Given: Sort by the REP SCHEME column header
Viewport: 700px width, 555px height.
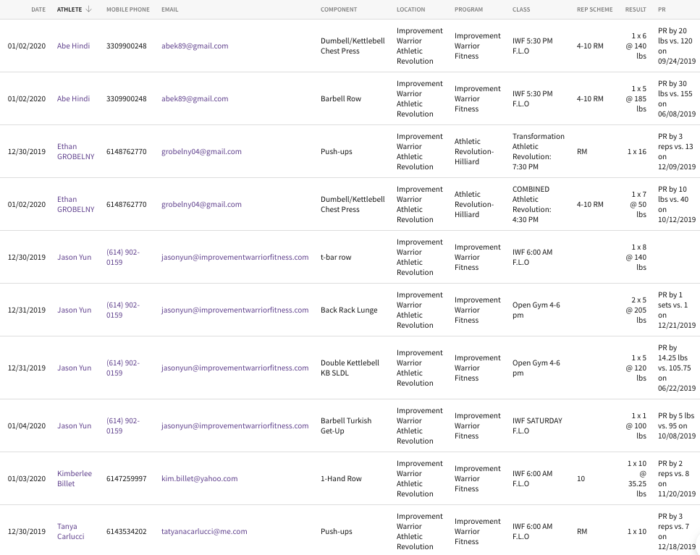Looking at the screenshot, I should tap(595, 9).
